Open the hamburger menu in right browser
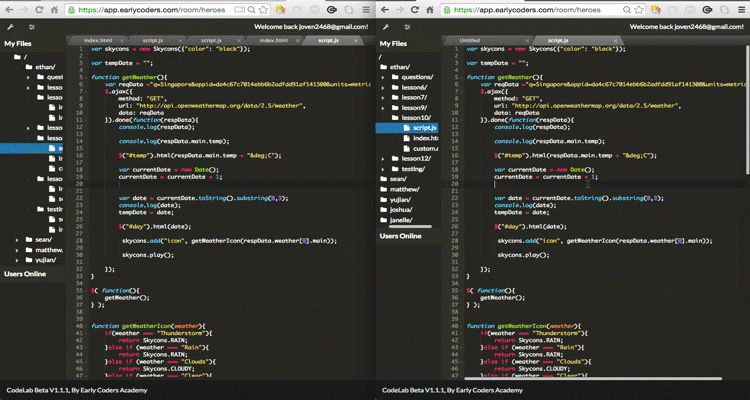Viewport: 750px width, 400px height. click(741, 9)
